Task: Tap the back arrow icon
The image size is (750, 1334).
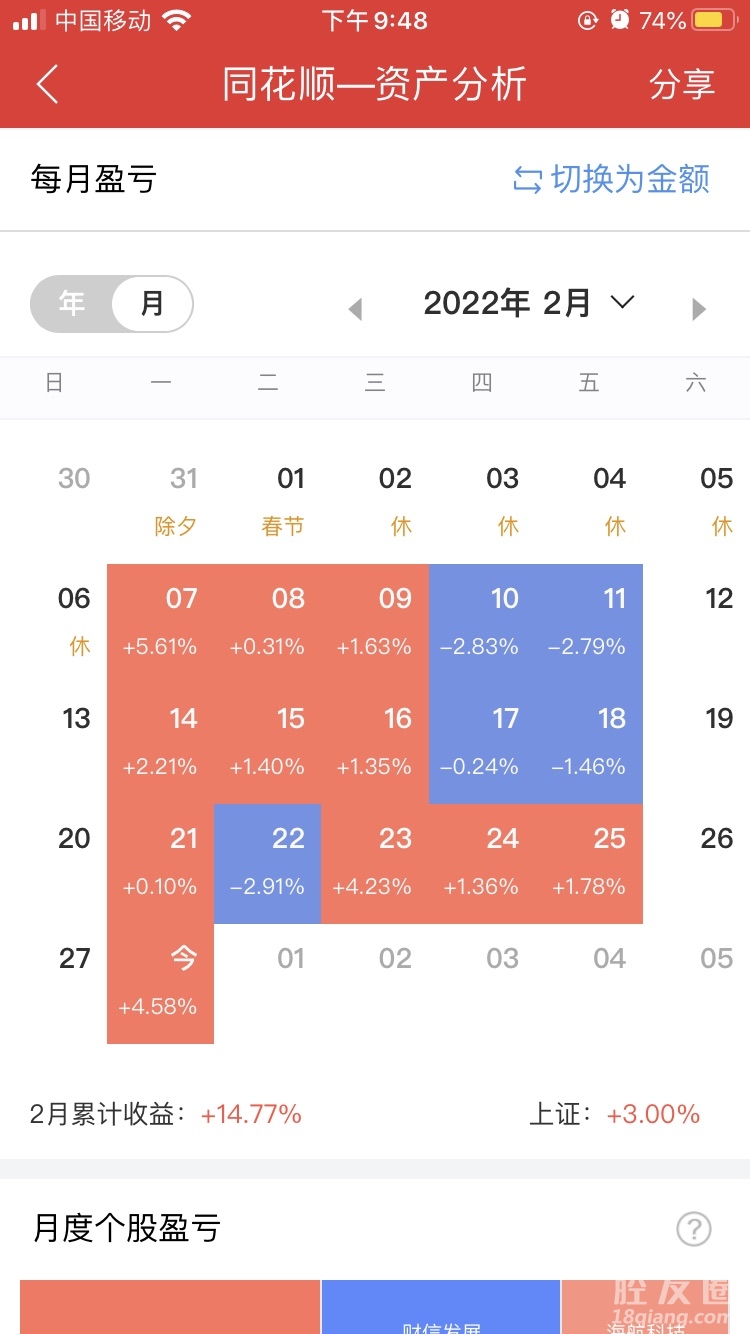Action: tap(47, 84)
